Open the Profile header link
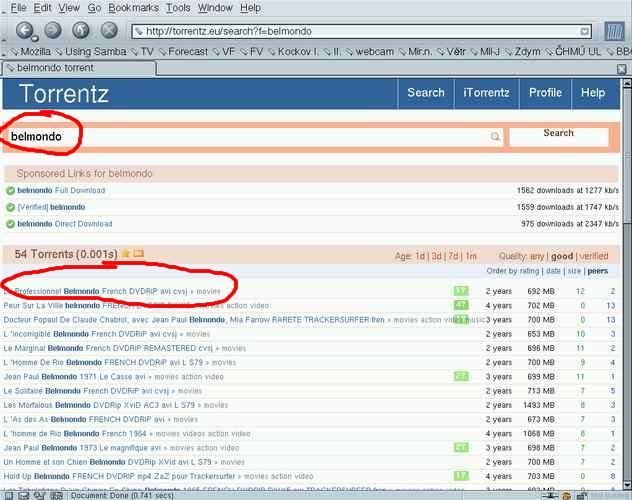Viewport: 632px width, 500px height. pos(545,93)
